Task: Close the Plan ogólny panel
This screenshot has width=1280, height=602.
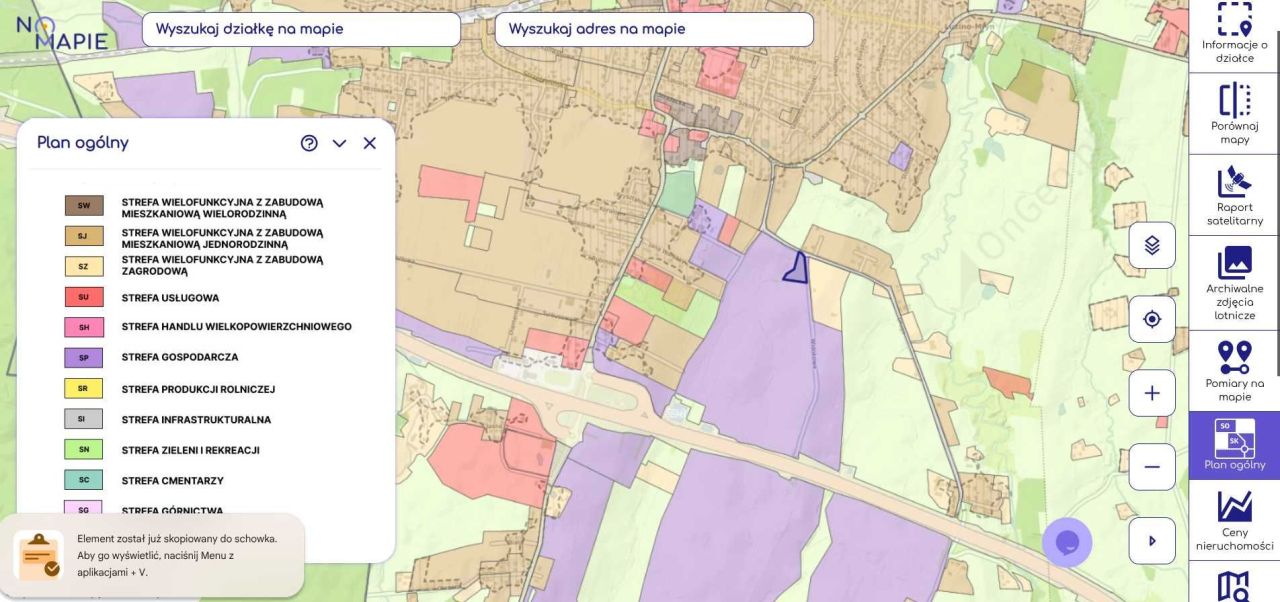Action: tap(370, 143)
